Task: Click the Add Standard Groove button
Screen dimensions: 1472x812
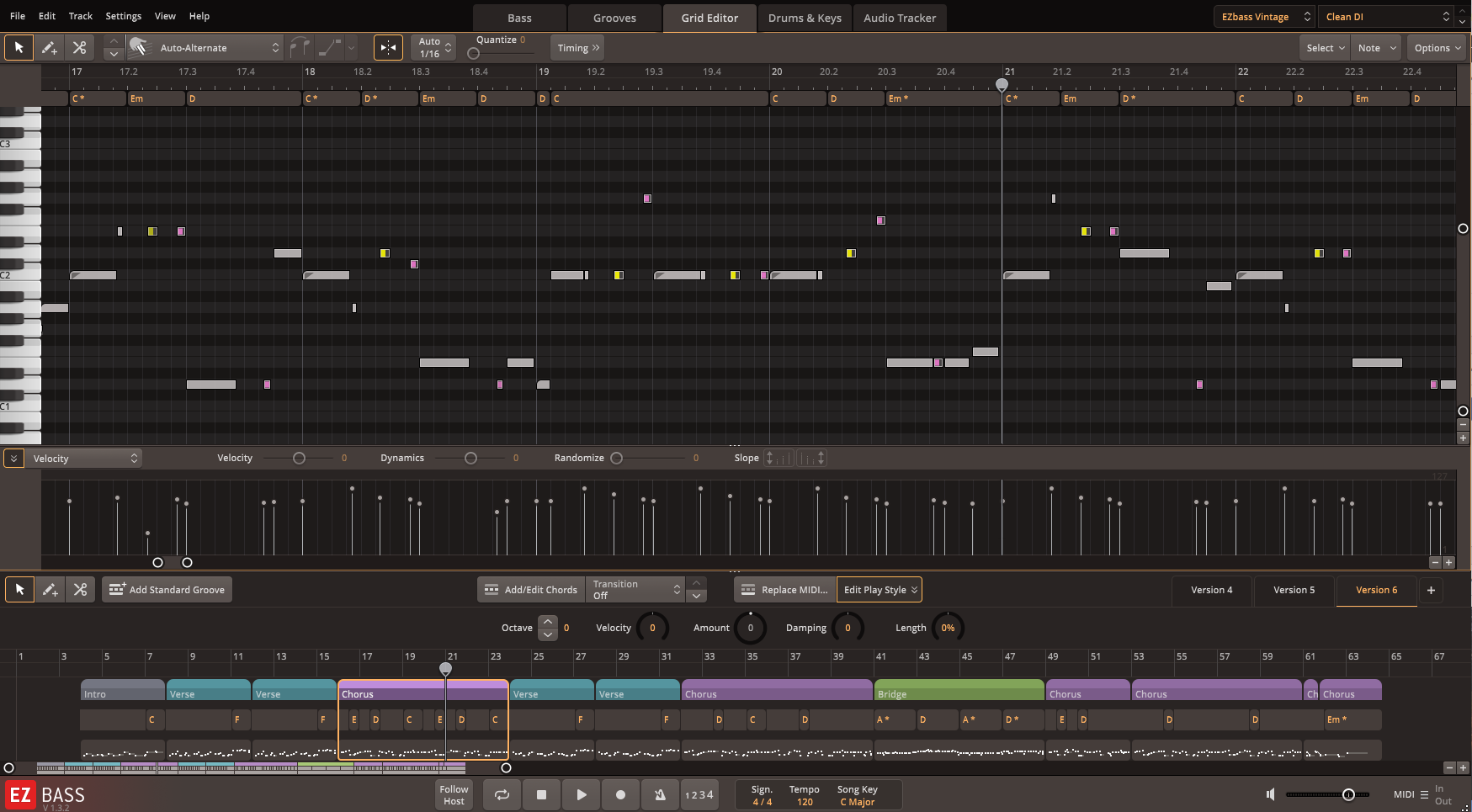Action: [167, 590]
